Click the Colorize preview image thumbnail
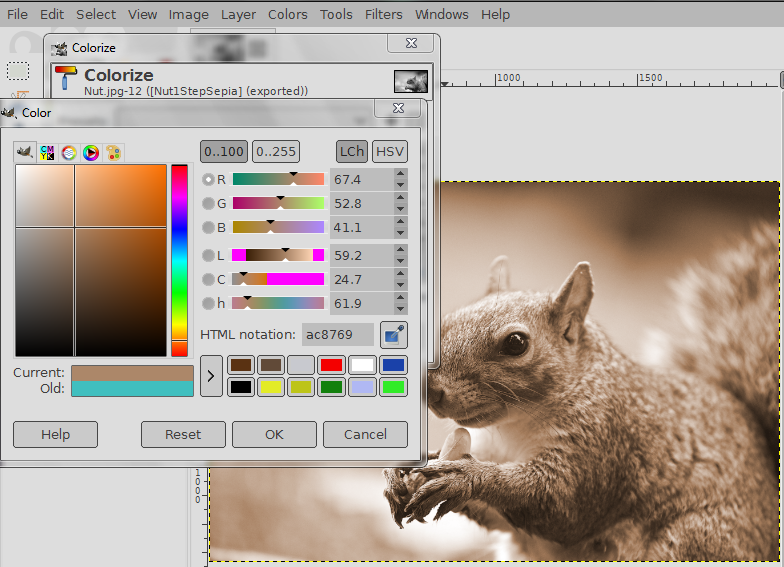The width and height of the screenshot is (784, 567). pos(410,82)
